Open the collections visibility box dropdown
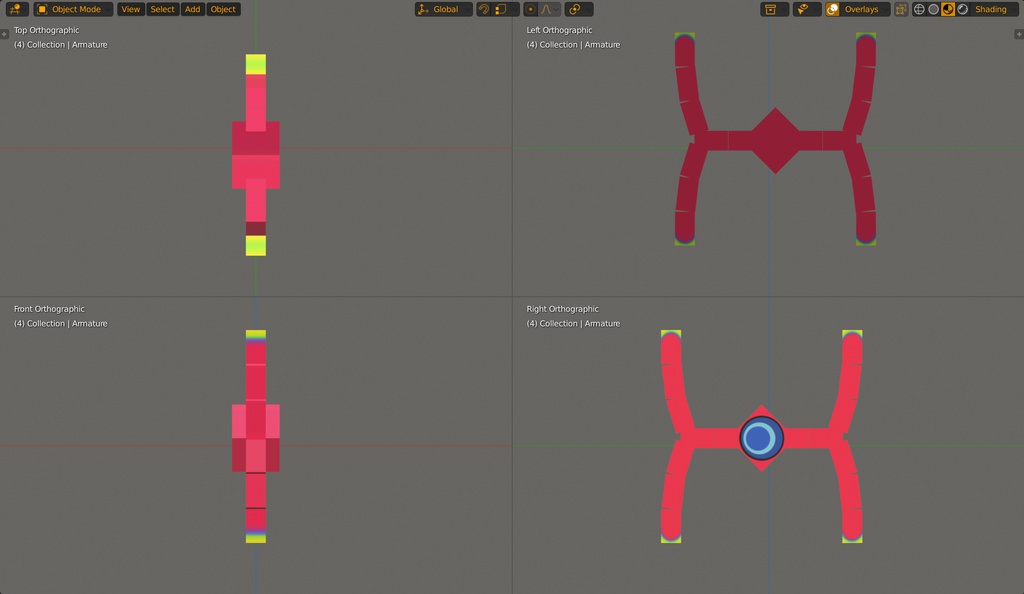The height and width of the screenshot is (594, 1024). (774, 9)
